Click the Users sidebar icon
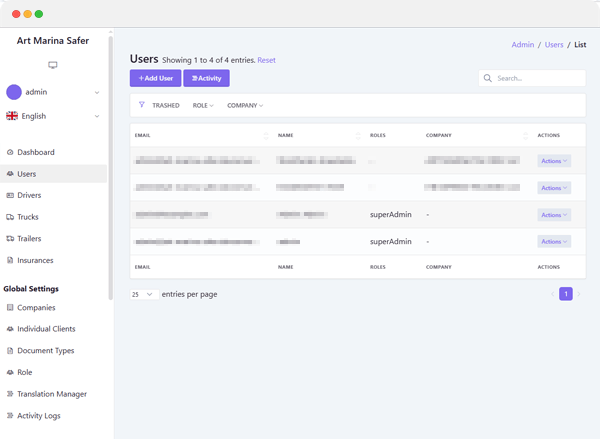This screenshot has height=439, width=600. pyautogui.click(x=10, y=174)
